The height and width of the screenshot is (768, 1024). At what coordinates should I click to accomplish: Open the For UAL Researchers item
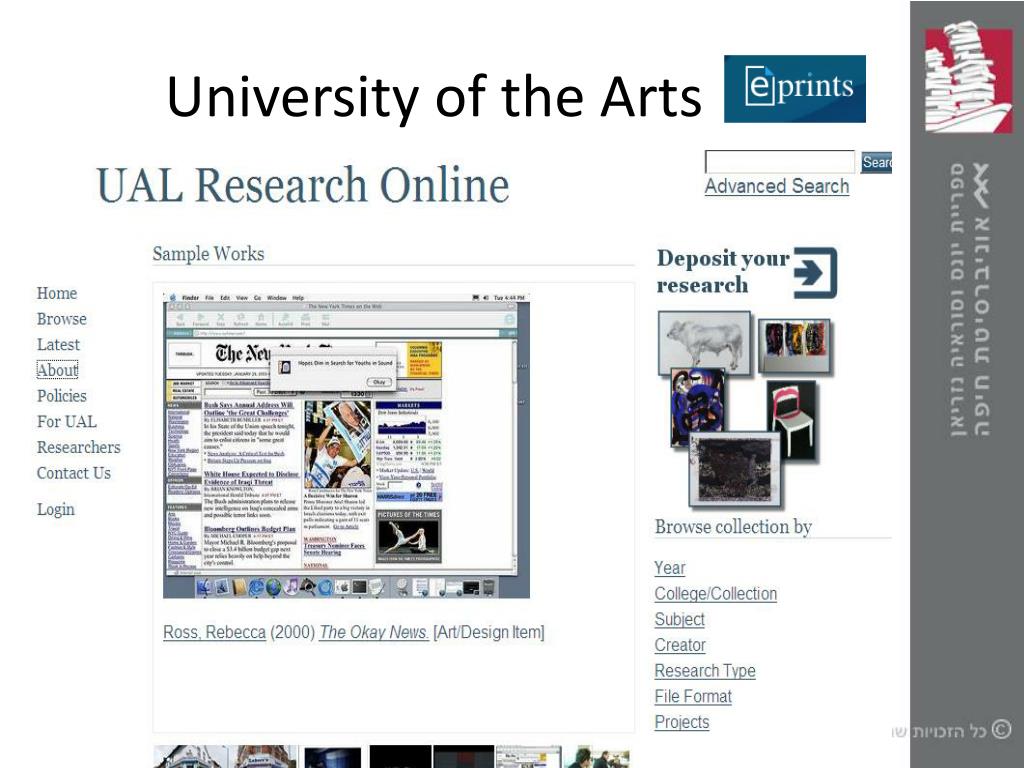[x=78, y=434]
